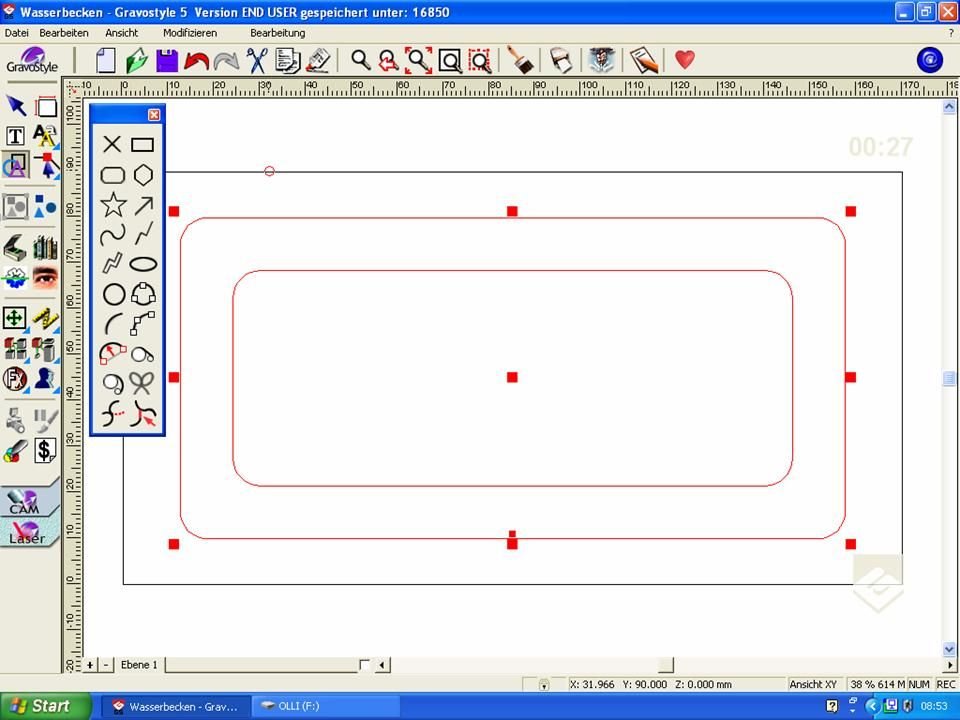
Task: Click the zoom selection icon with dashed frame
Action: click(x=480, y=61)
